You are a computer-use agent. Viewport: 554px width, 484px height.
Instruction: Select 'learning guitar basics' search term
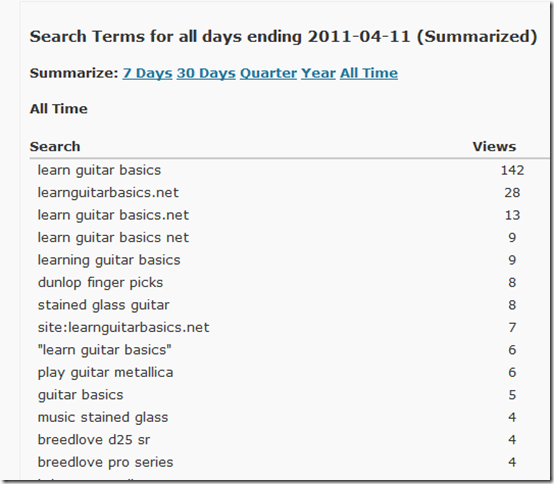(x=109, y=260)
